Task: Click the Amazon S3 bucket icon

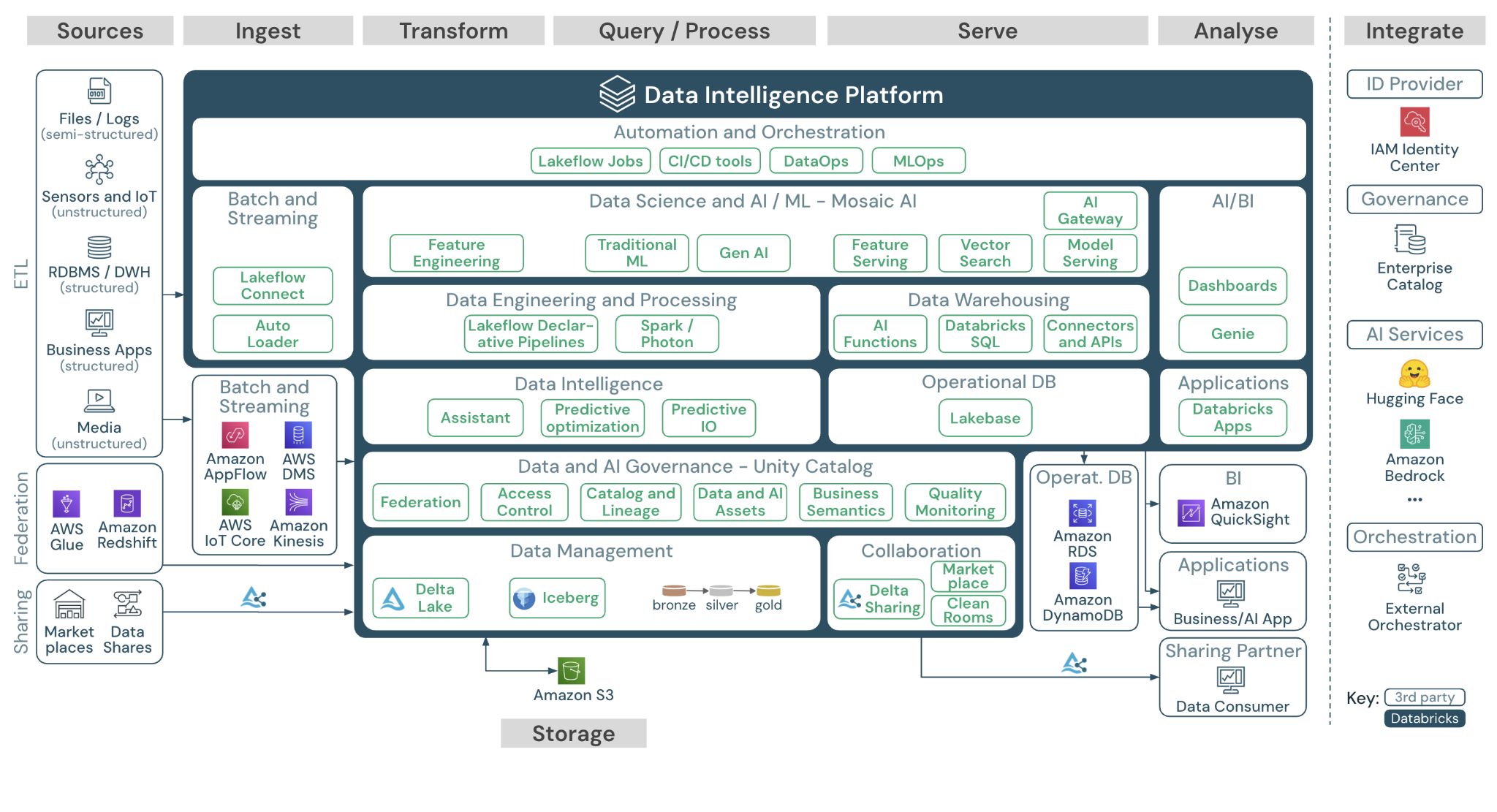Action: coord(571,669)
